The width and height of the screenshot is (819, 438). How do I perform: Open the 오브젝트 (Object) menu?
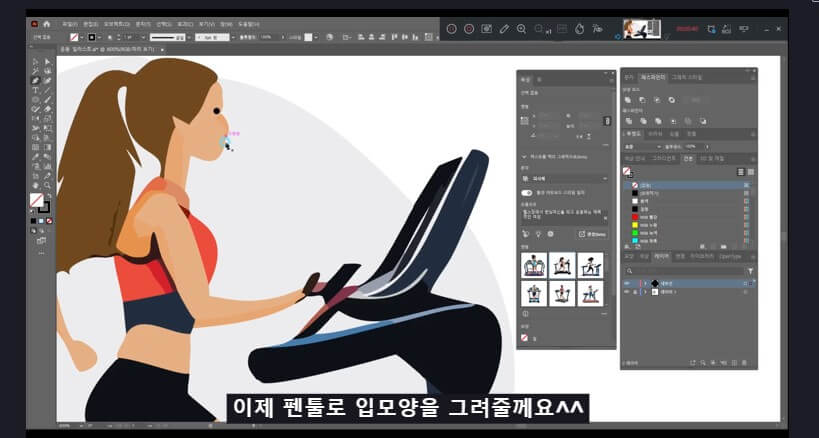[116, 24]
